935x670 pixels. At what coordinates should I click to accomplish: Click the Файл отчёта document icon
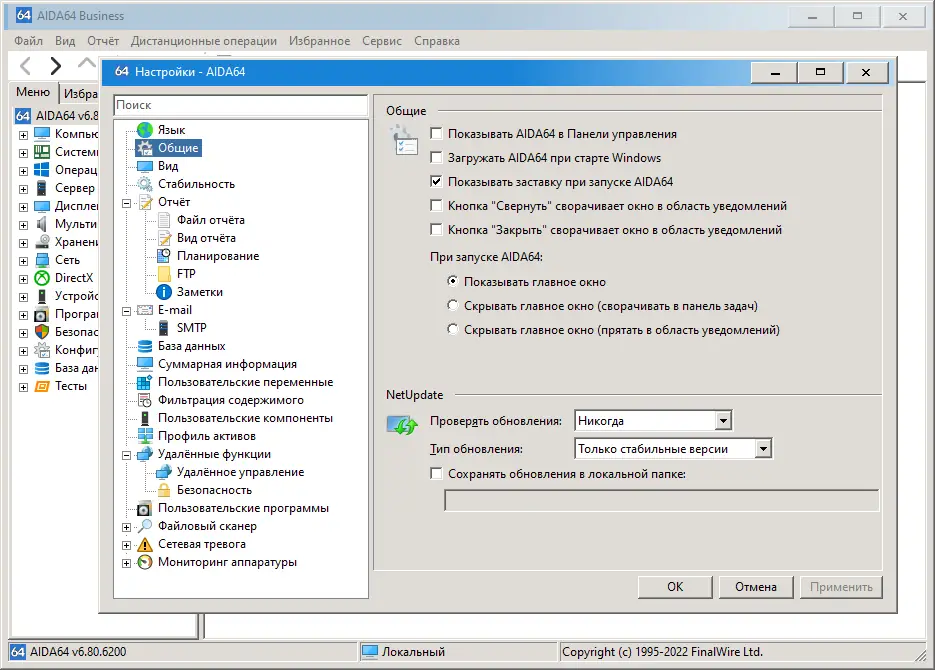click(x=164, y=220)
